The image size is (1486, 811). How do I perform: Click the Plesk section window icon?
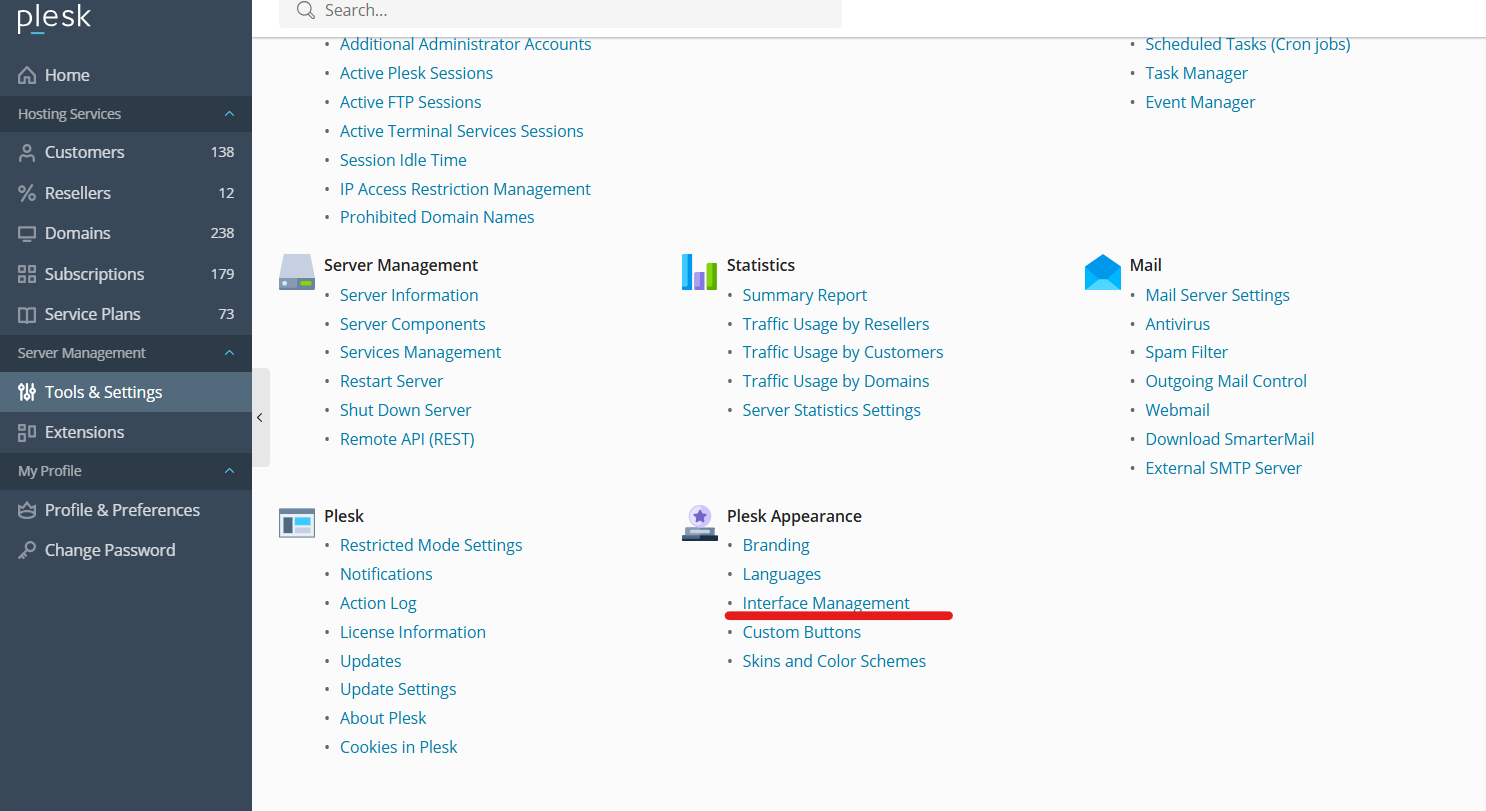click(x=297, y=523)
